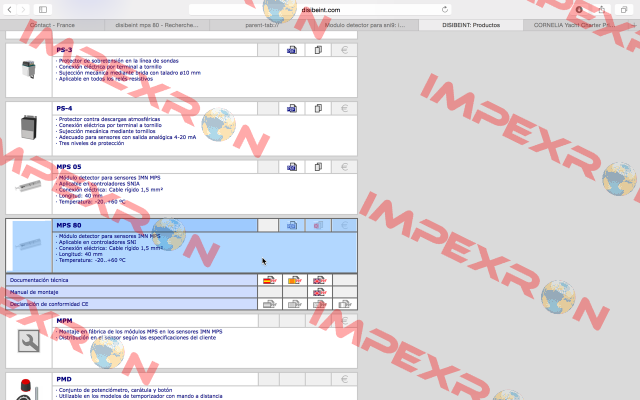Click the euro price icon for MPS 05

click(x=344, y=167)
